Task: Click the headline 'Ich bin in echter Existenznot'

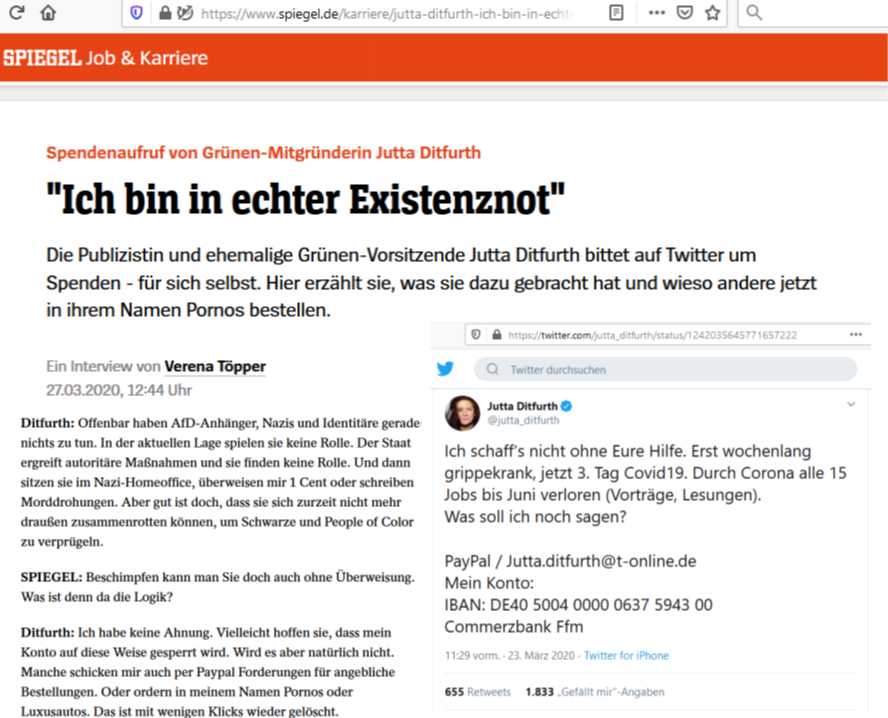Action: (306, 199)
